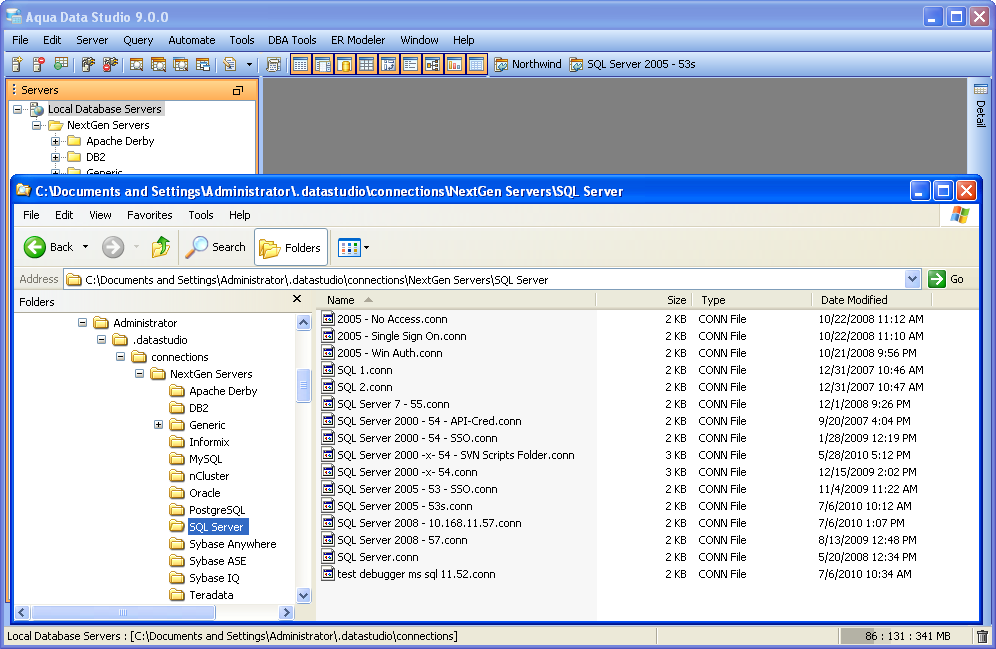Image resolution: width=996 pixels, height=649 pixels.
Task: Toggle the list form toolbar button
Action: tap(410, 64)
